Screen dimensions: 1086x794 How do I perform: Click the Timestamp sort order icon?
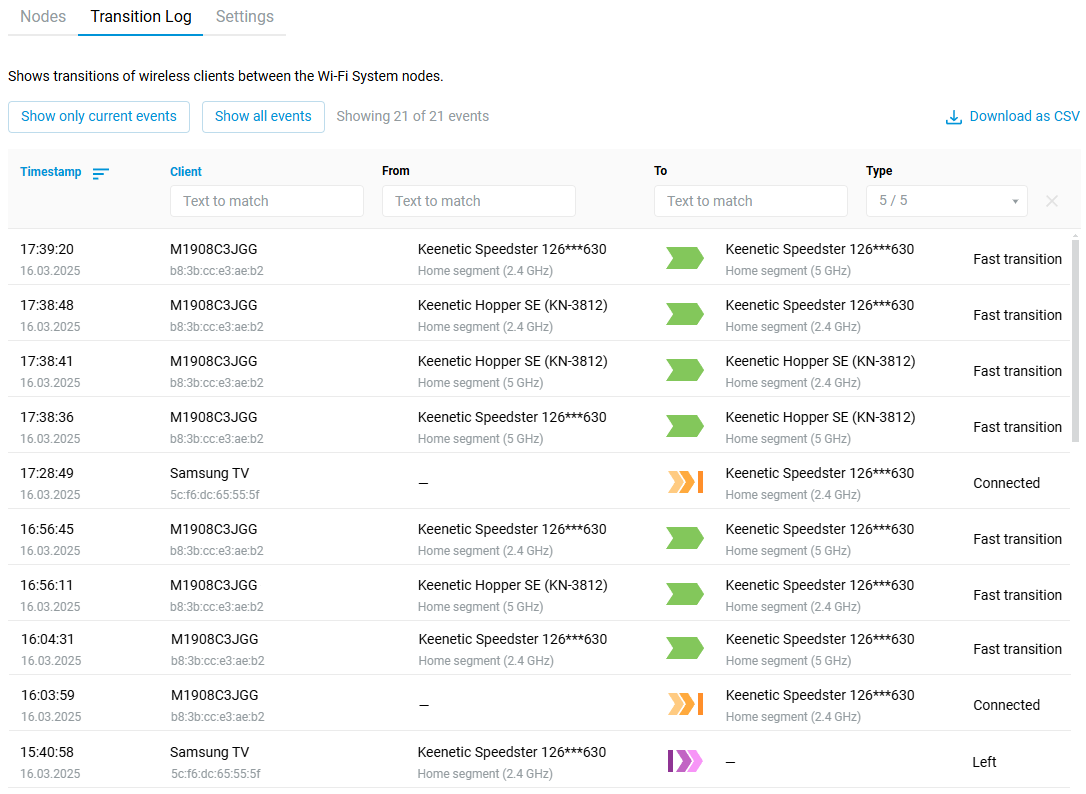pos(100,173)
